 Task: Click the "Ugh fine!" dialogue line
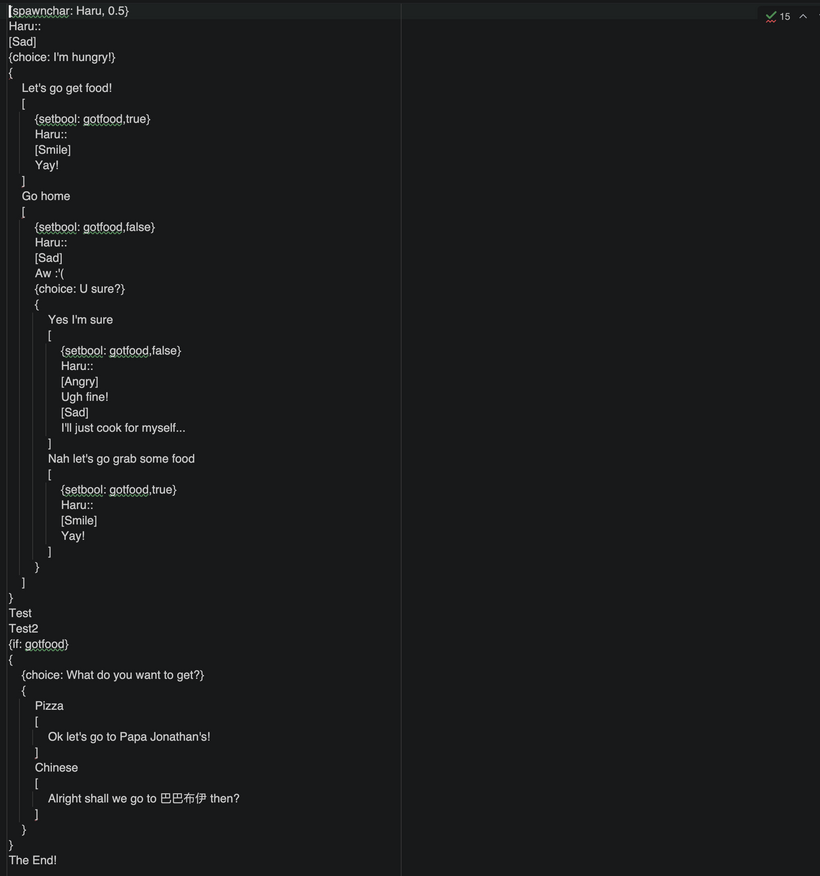[84, 397]
